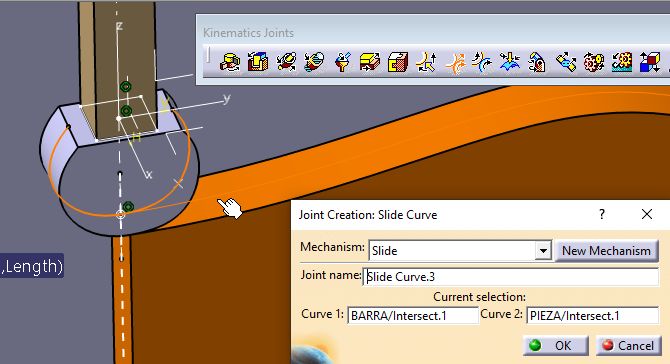
Task: Select the Prismatic Joint tool
Action: pyautogui.click(x=258, y=62)
